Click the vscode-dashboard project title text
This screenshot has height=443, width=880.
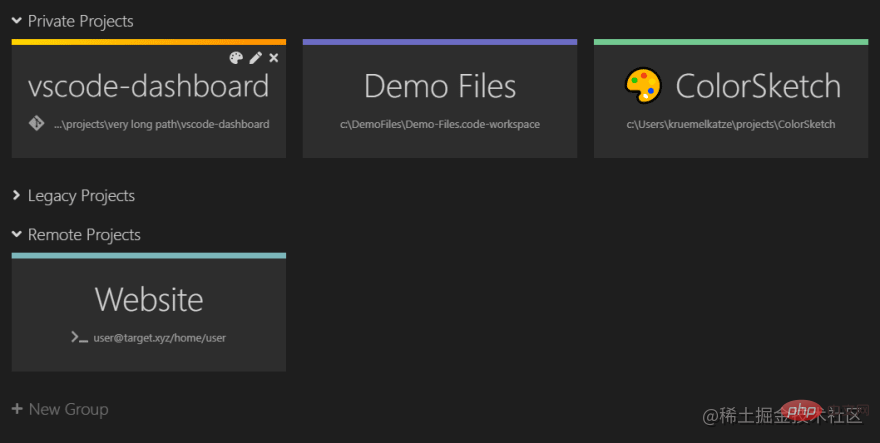(149, 86)
